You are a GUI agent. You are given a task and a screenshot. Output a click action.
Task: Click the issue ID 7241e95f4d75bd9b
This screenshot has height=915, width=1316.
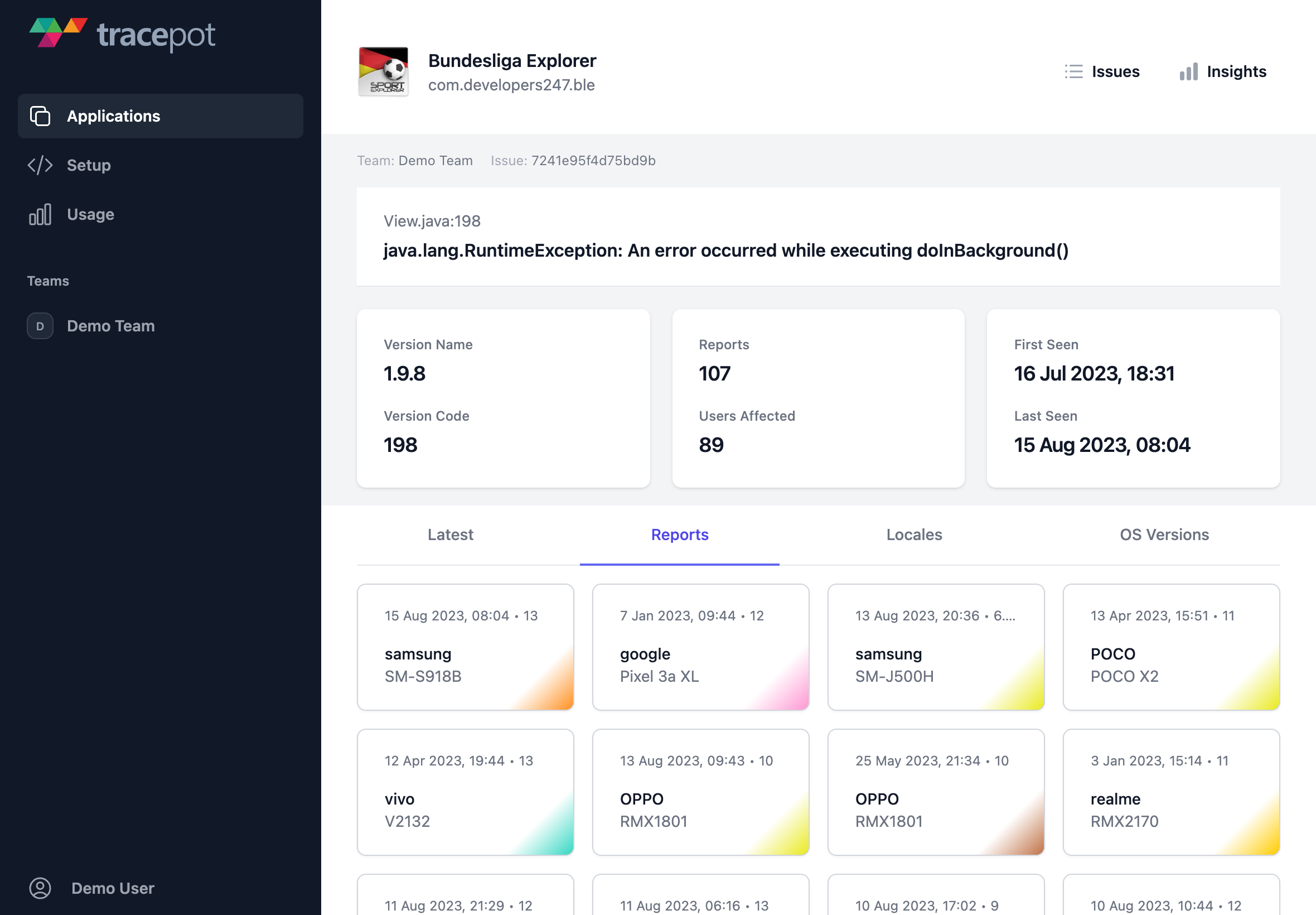(x=592, y=161)
